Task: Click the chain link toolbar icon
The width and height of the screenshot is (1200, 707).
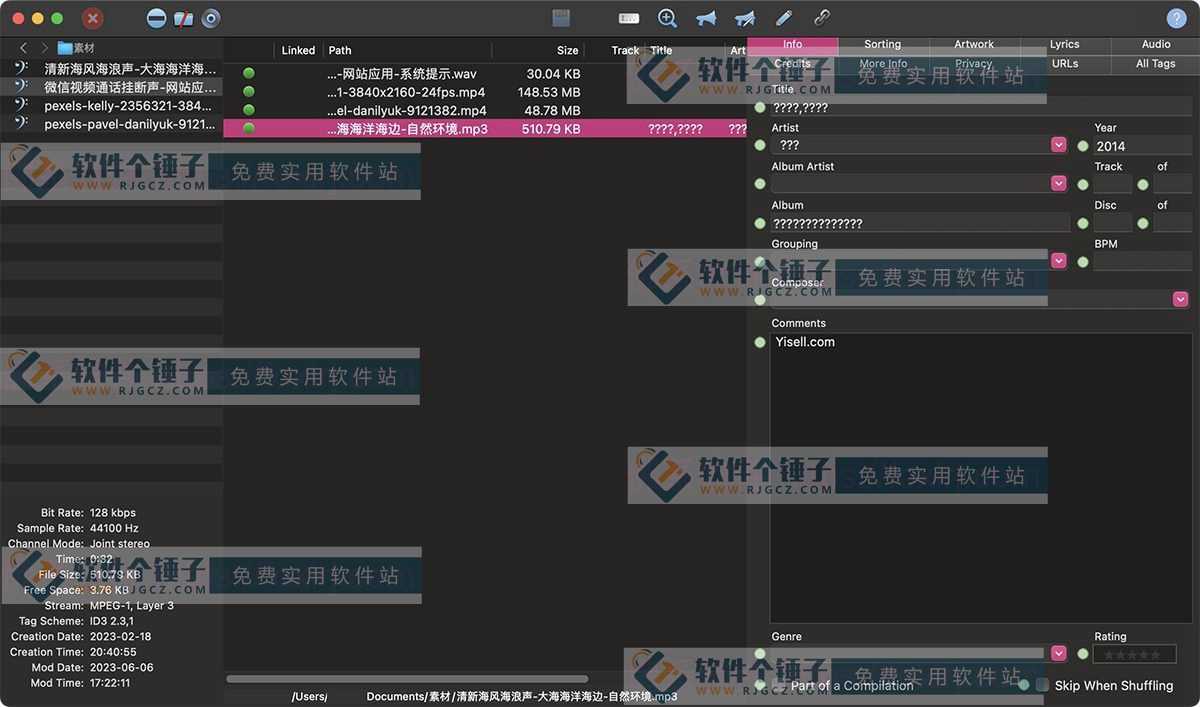Action: [x=822, y=18]
